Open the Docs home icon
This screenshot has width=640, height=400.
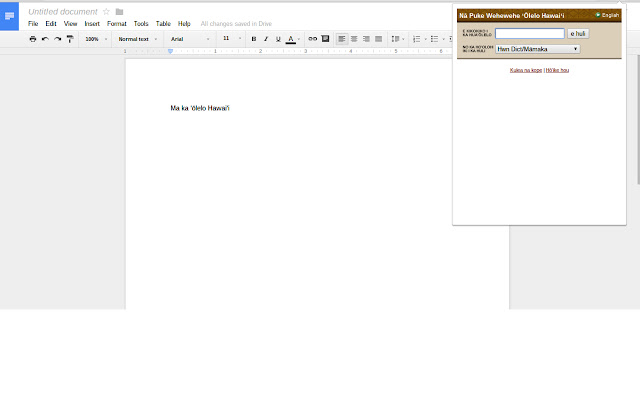tap(9, 16)
